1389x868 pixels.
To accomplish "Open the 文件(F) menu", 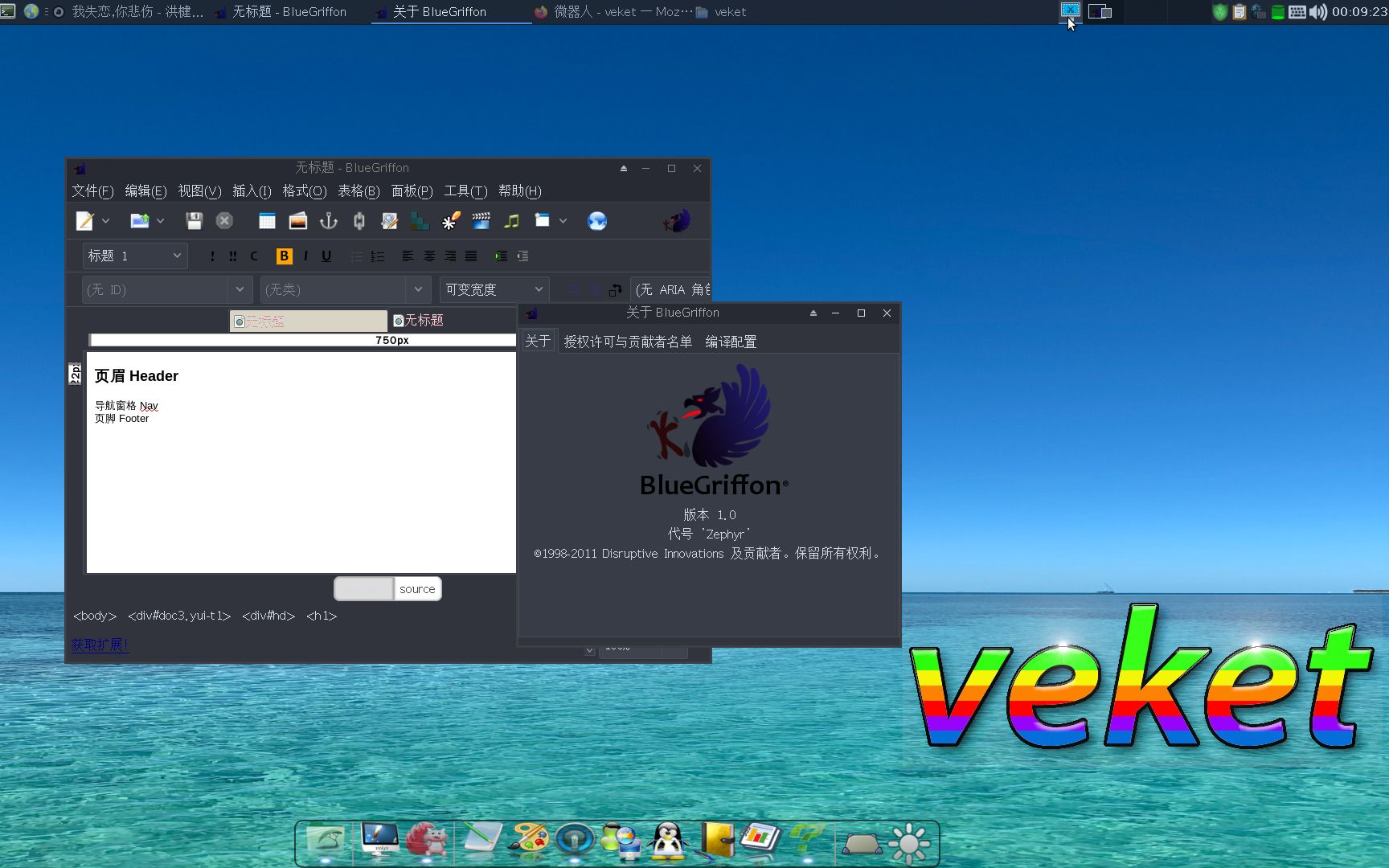I will [x=92, y=191].
